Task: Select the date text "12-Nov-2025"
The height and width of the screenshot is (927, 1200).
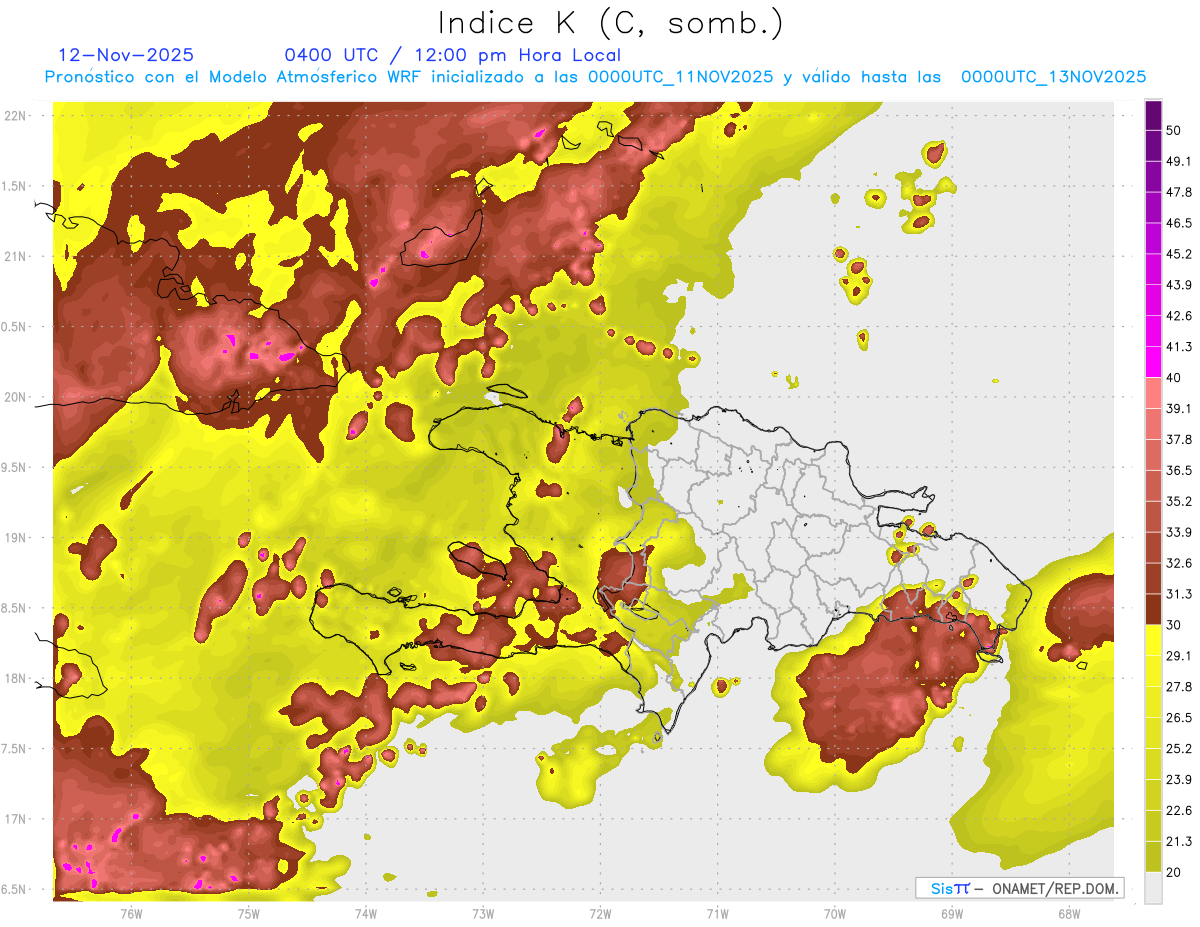Action: 126,55
